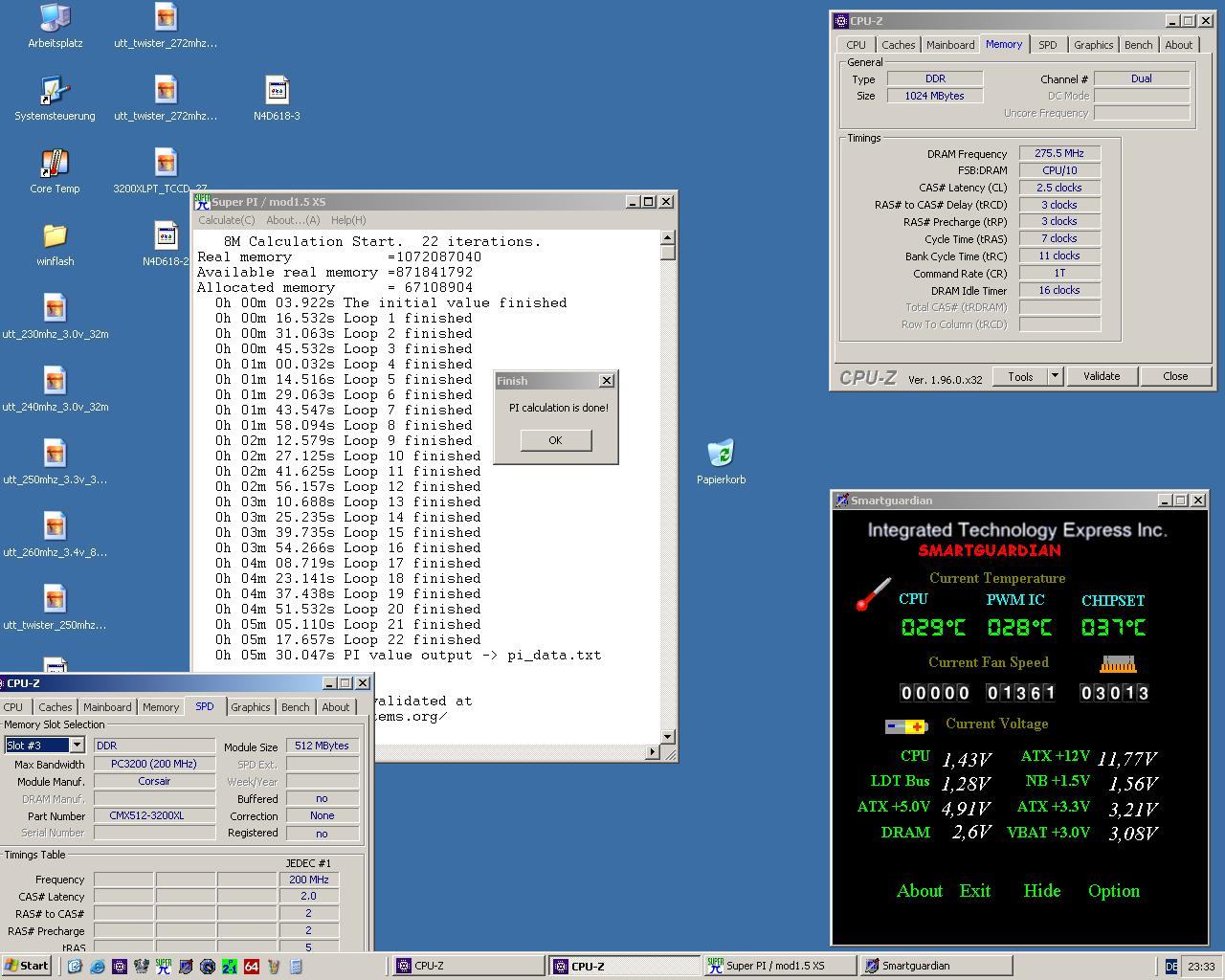Image resolution: width=1225 pixels, height=980 pixels.
Task: Launch Core Temp from desktop
Action: (55, 171)
